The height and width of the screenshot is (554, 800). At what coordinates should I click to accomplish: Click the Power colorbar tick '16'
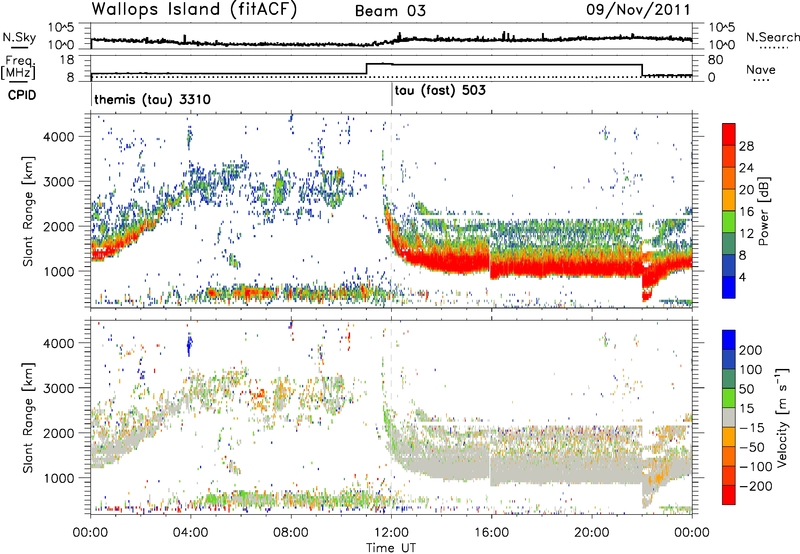tap(746, 212)
